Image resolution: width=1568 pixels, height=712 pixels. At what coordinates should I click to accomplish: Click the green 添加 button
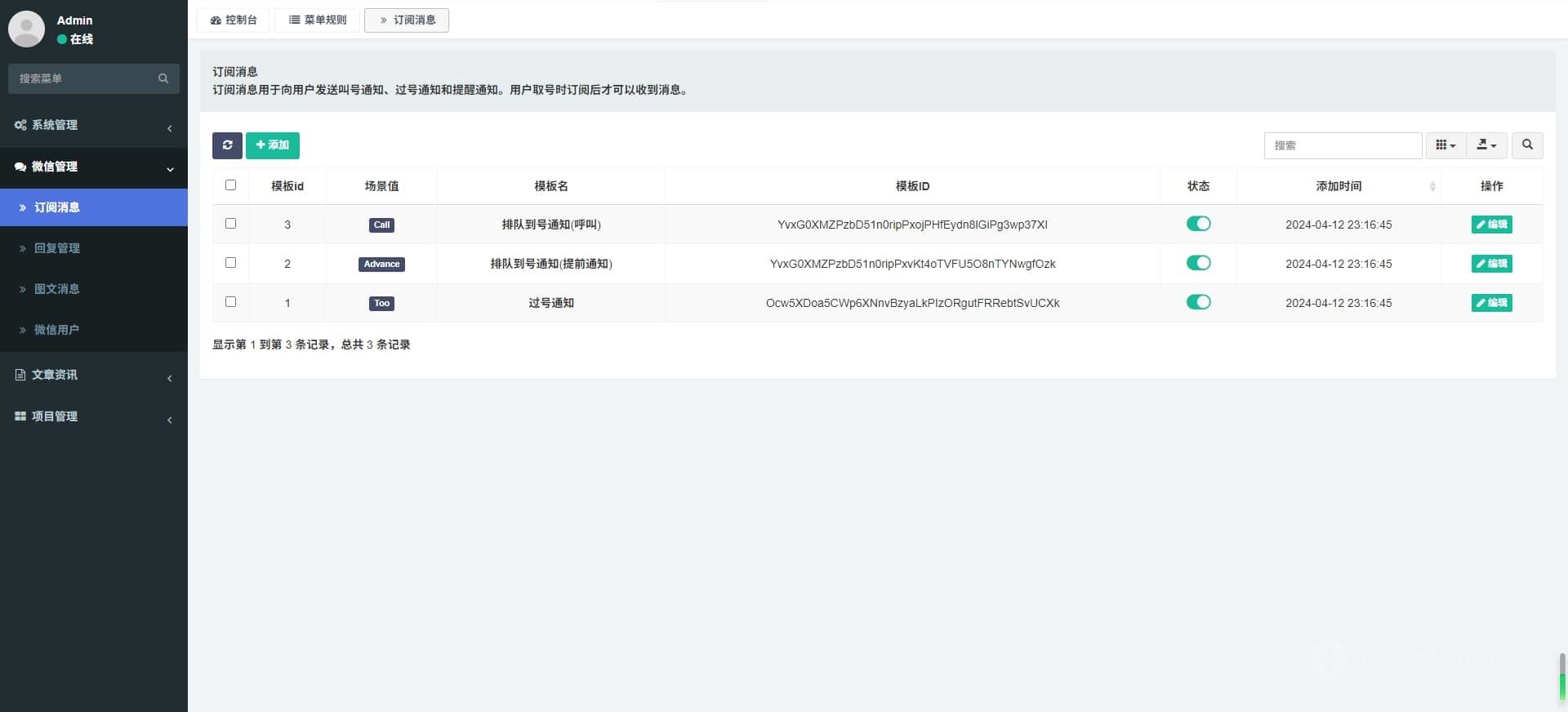click(x=273, y=145)
